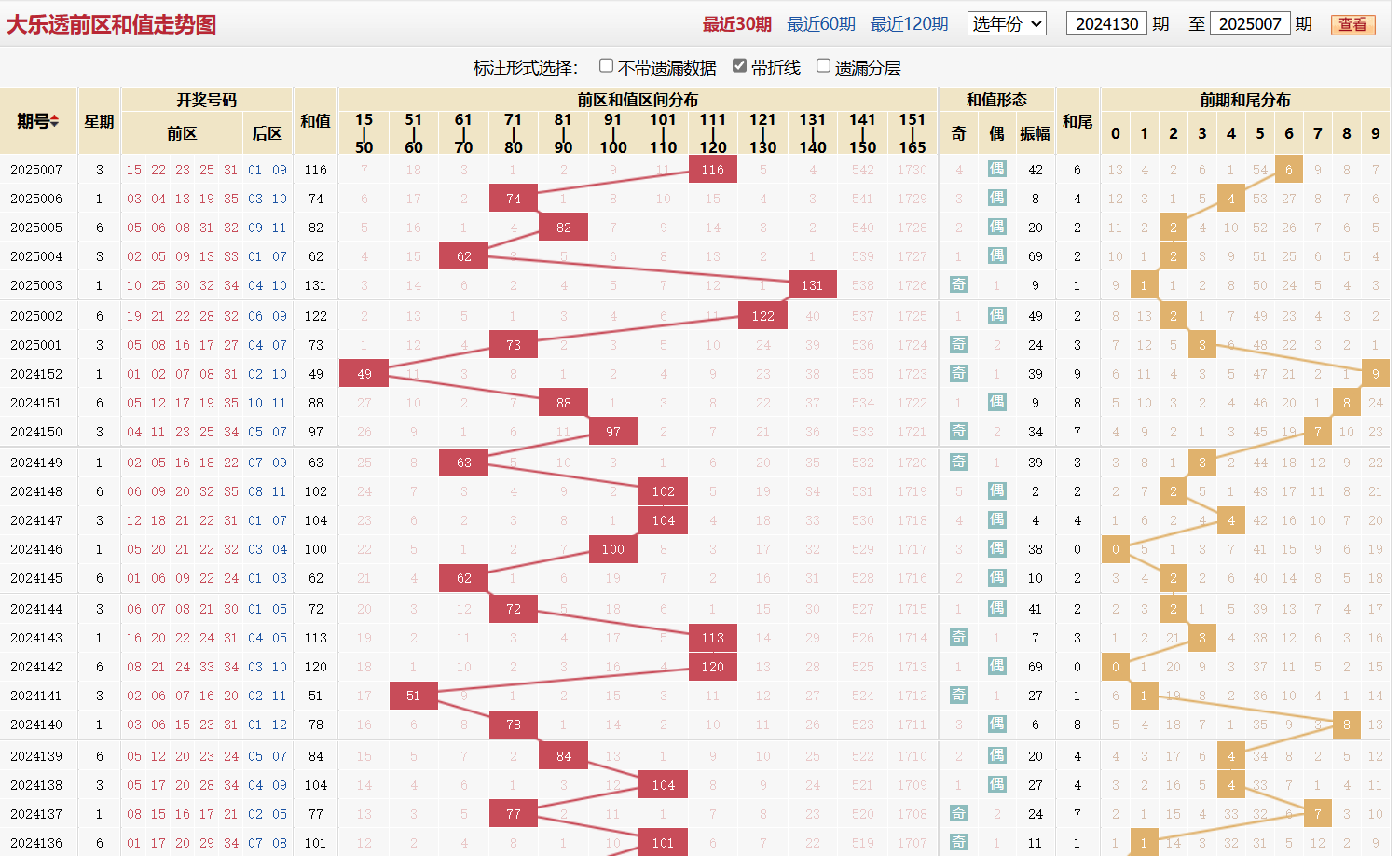
Task: Enable the 遗漏分层 checkbox
Action: 823,65
